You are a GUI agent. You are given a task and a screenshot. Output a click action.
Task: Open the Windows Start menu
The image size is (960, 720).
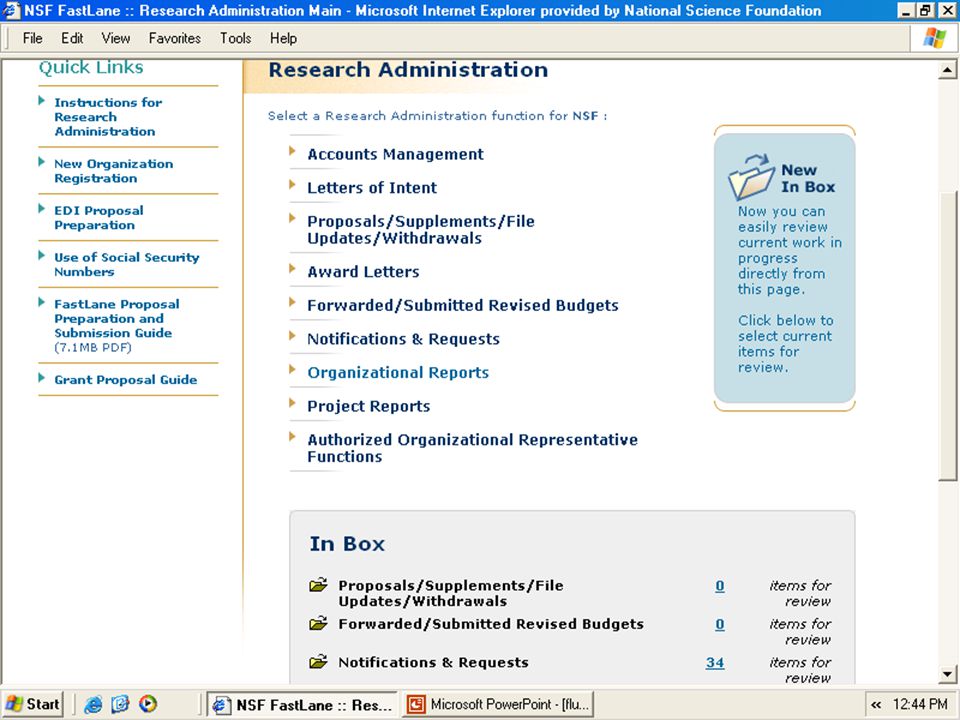point(34,704)
